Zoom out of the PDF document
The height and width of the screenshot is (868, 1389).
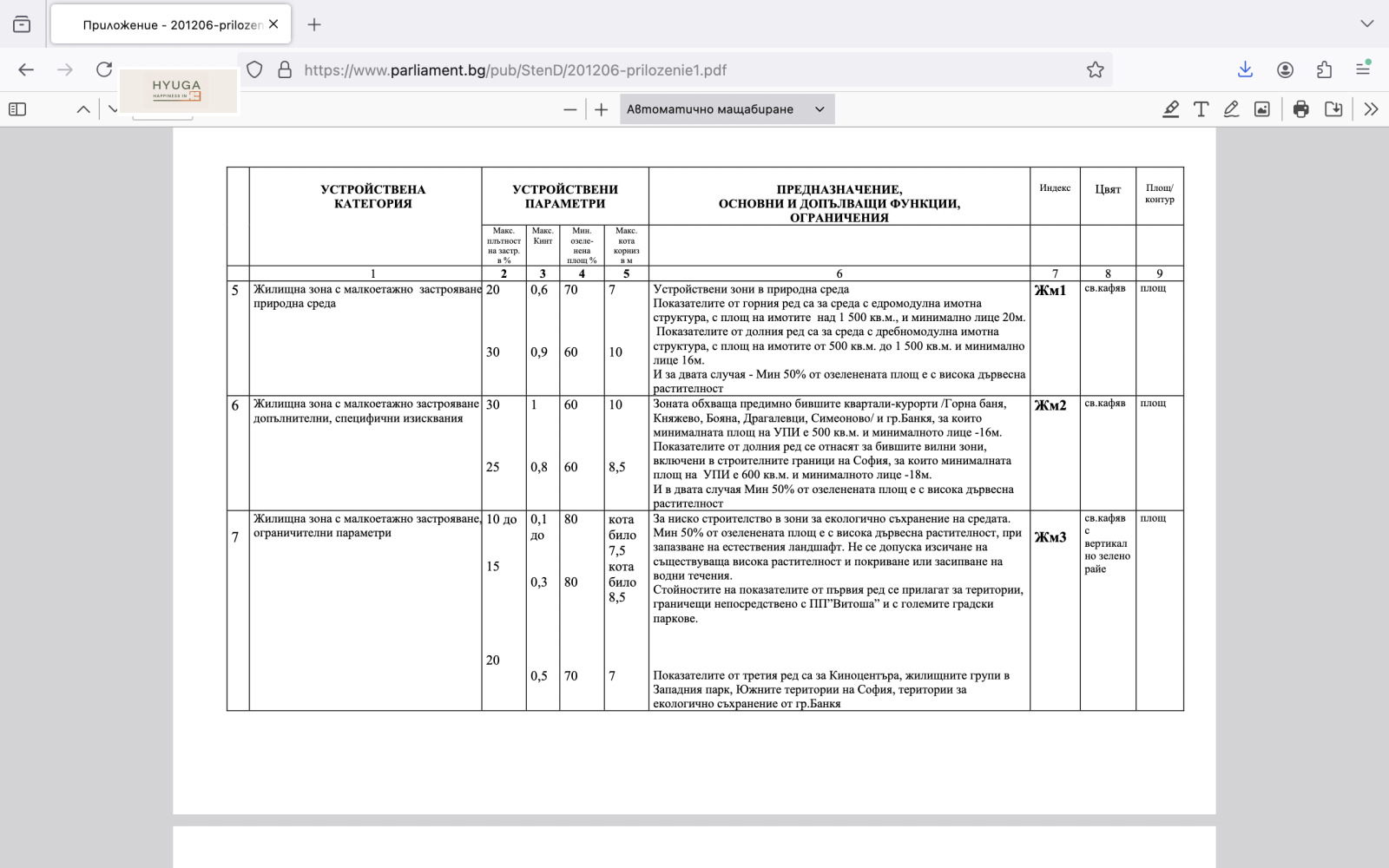tap(569, 109)
